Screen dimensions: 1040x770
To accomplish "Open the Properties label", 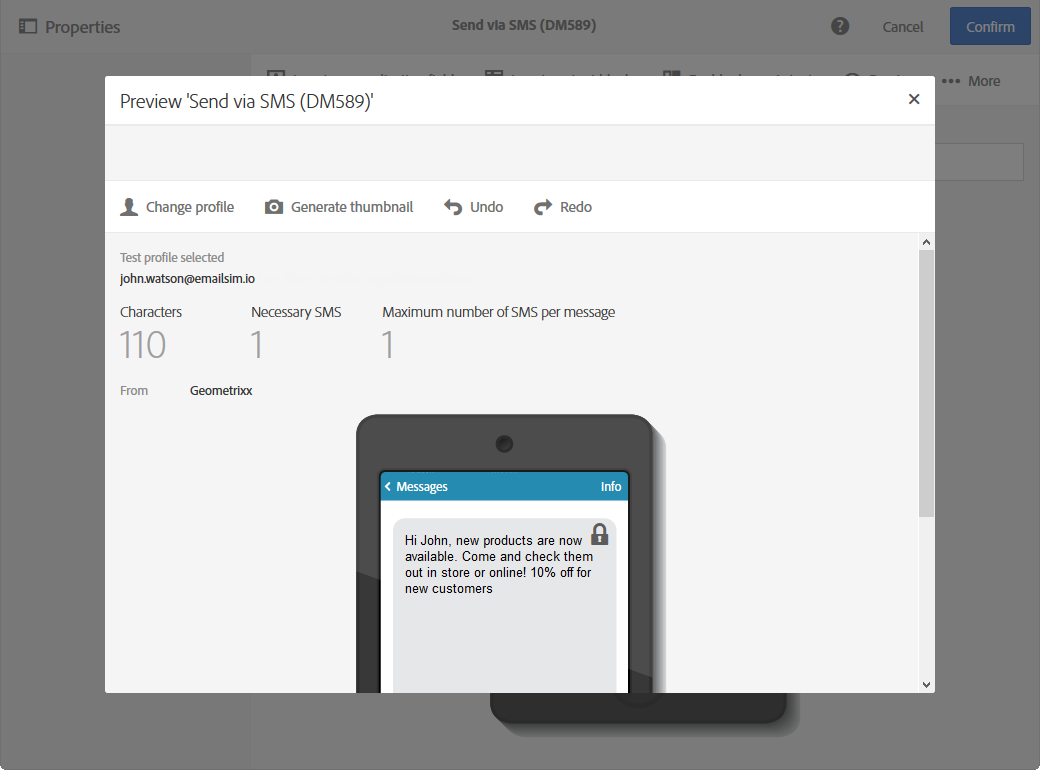I will 82,27.
